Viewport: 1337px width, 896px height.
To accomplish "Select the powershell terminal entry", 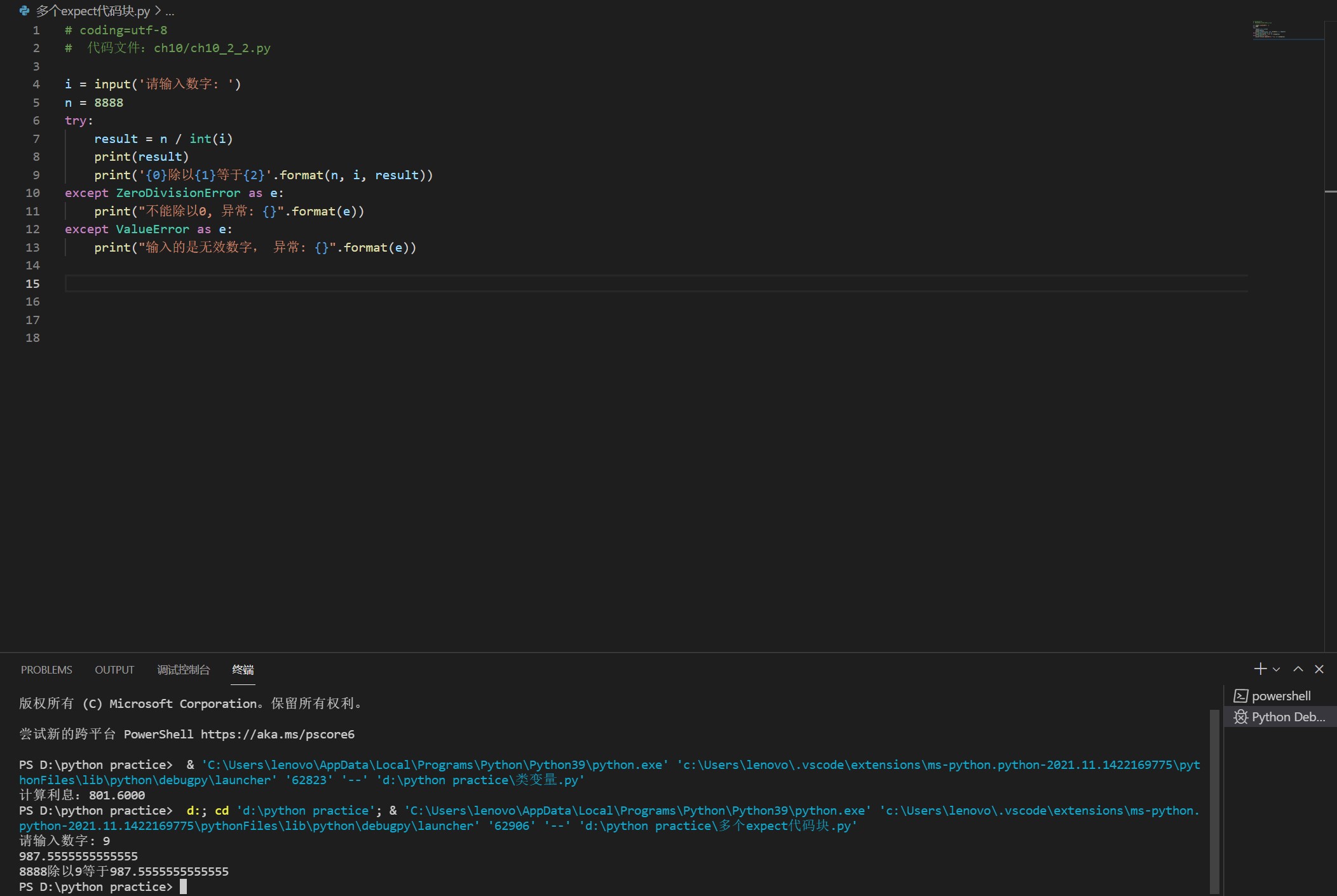I will 1280,696.
